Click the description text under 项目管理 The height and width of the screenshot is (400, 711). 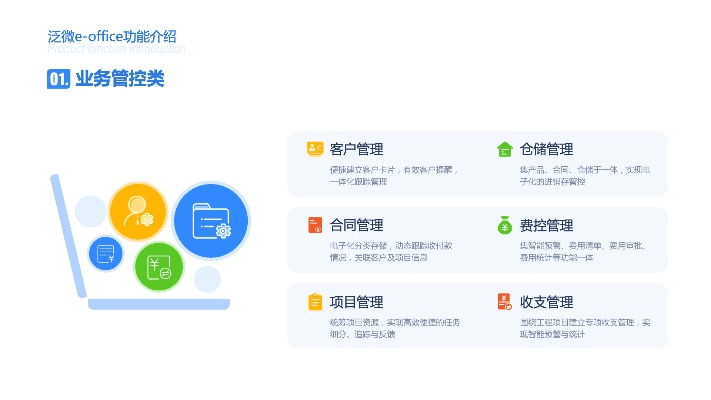(395, 328)
